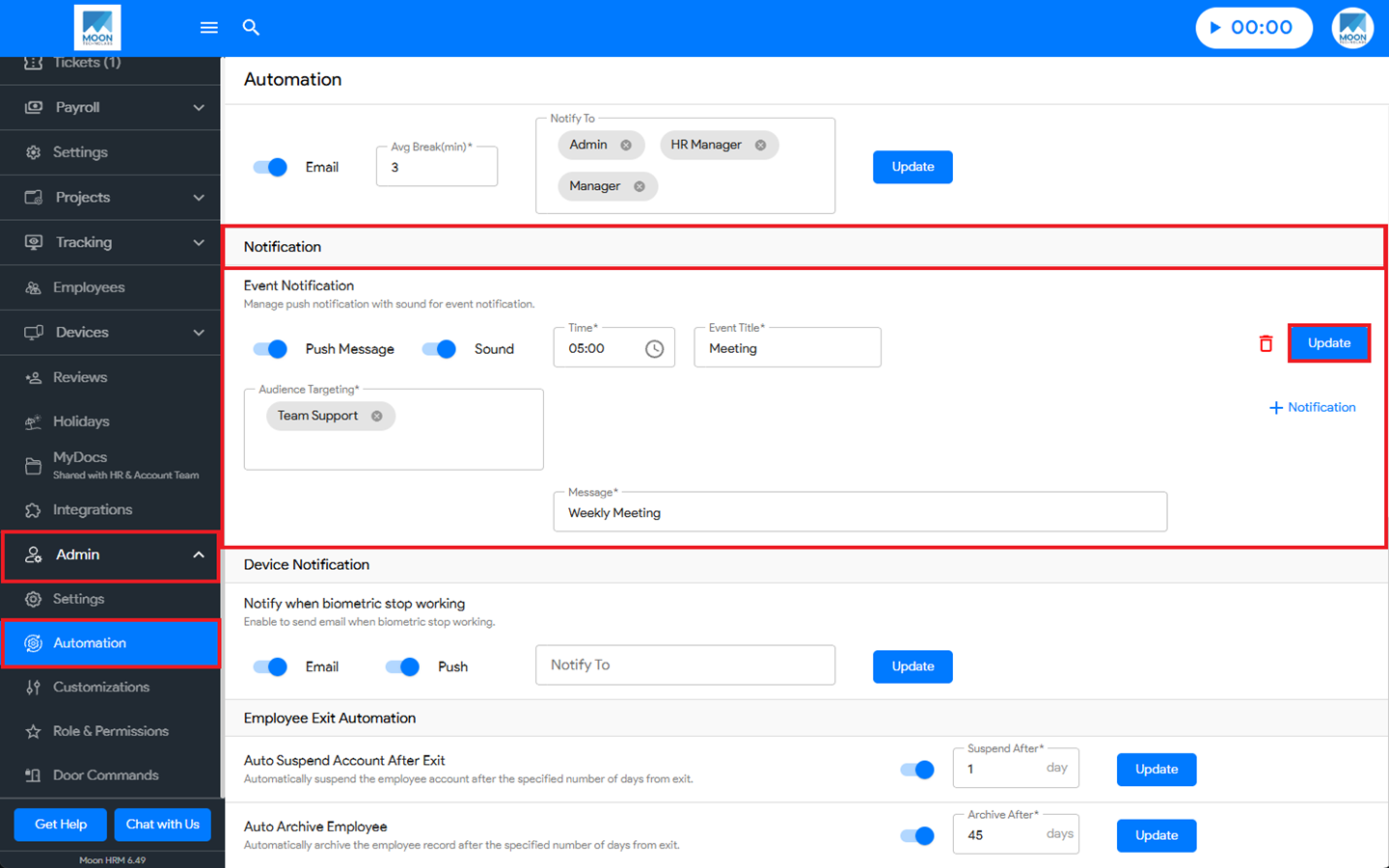This screenshot has width=1389, height=868.
Task: Click the Message input field
Action: [x=858, y=513]
